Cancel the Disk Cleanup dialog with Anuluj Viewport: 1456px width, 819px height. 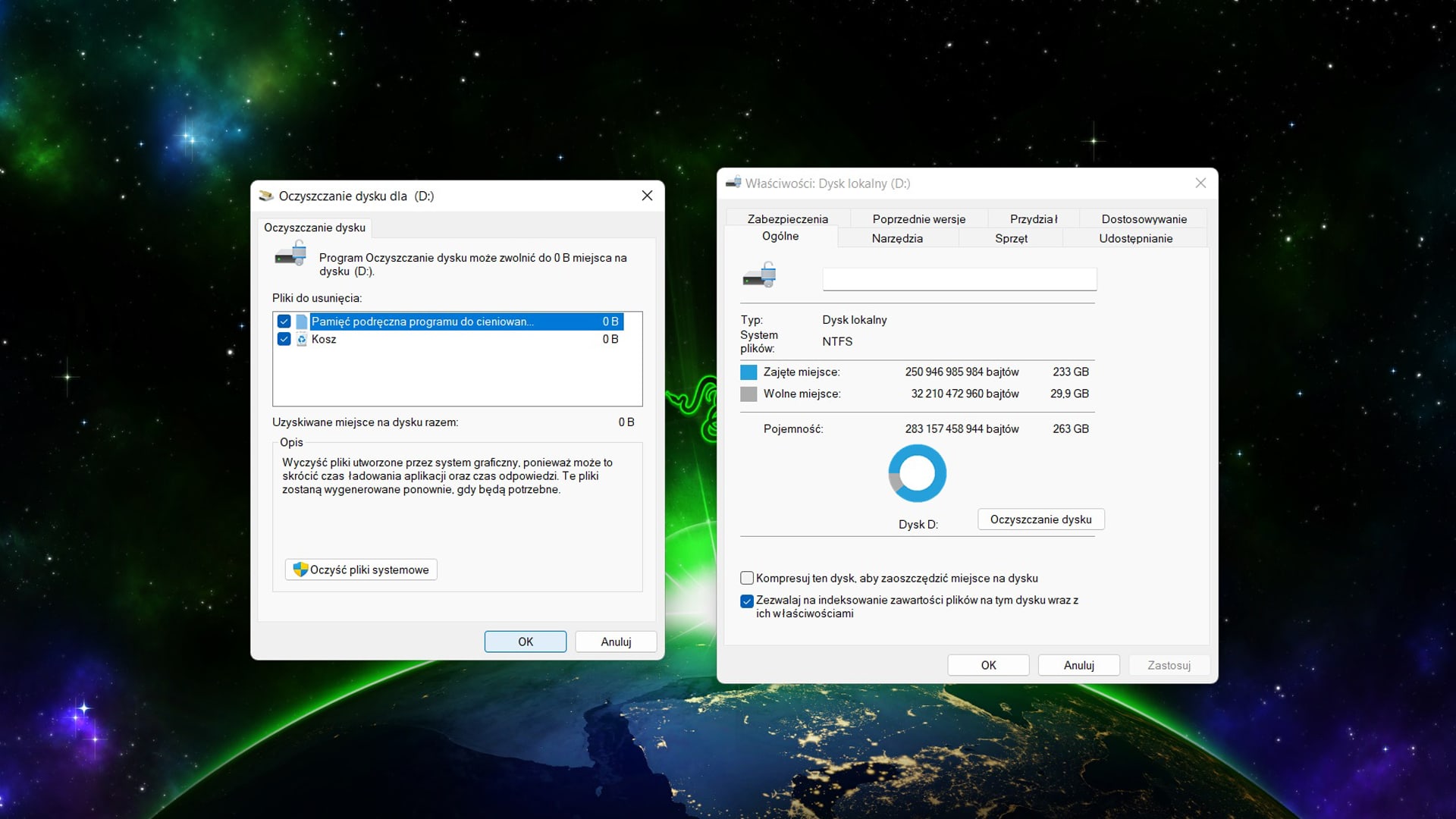pyautogui.click(x=616, y=642)
